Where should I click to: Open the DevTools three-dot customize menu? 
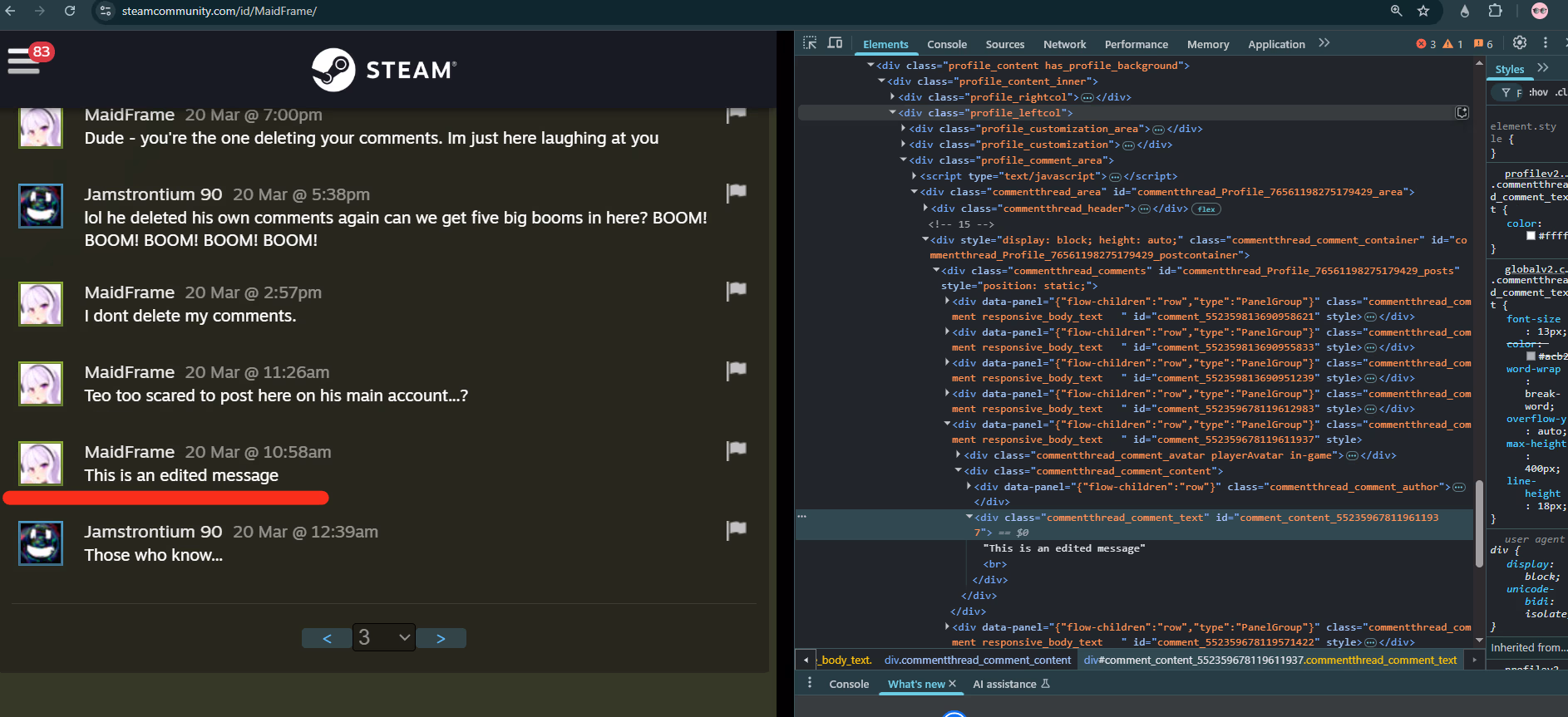tap(1546, 43)
